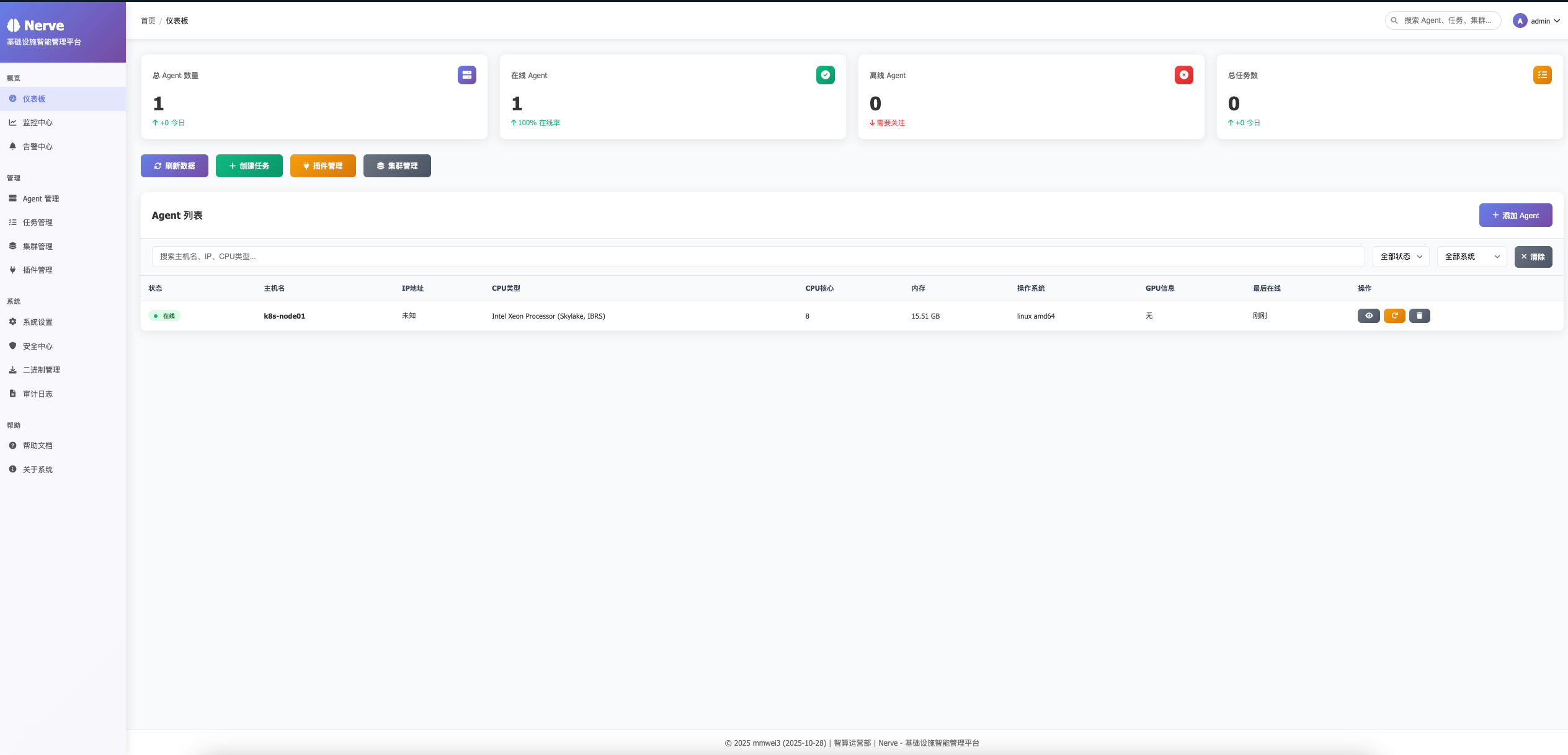Open the 全部状态 status filter dropdown

(1401, 257)
